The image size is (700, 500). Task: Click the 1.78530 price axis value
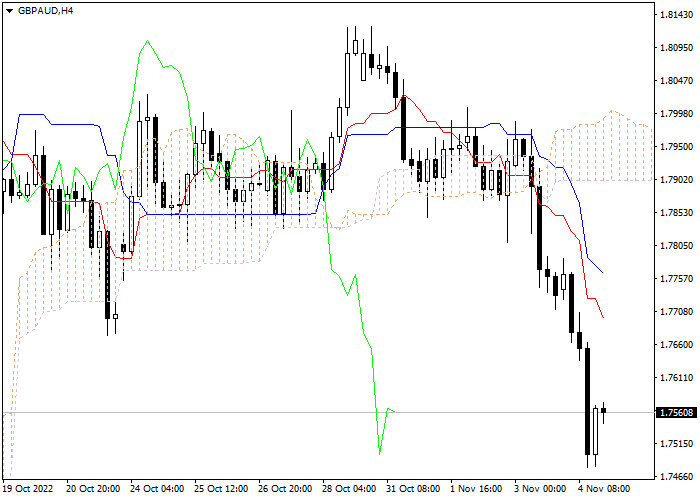click(x=677, y=213)
